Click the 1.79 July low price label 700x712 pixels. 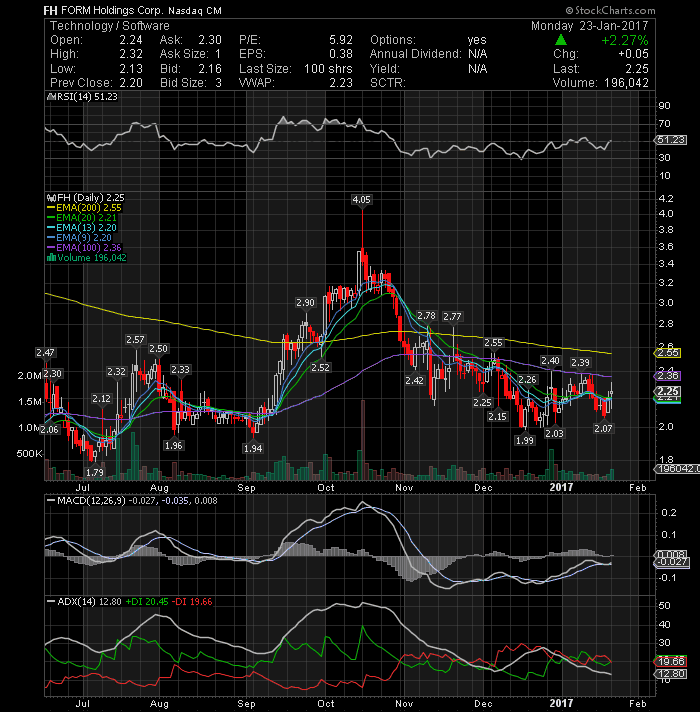[94, 472]
